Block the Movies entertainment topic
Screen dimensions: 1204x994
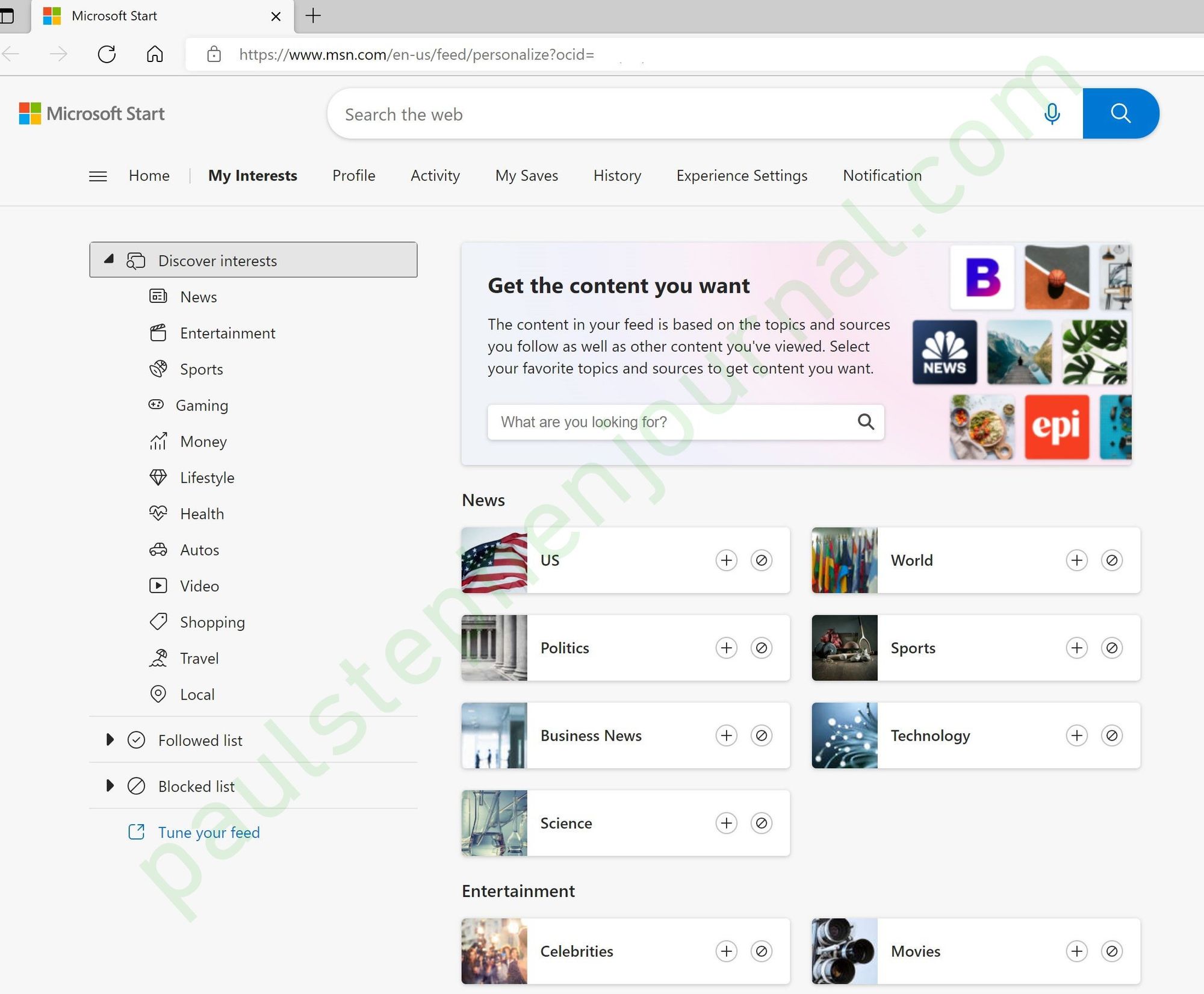[1111, 951]
